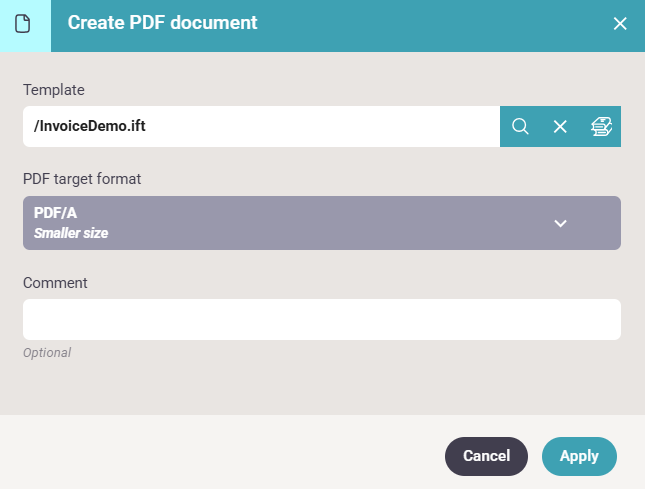Expand the PDF target format chevron
Image resolution: width=645 pixels, height=489 pixels.
561,223
